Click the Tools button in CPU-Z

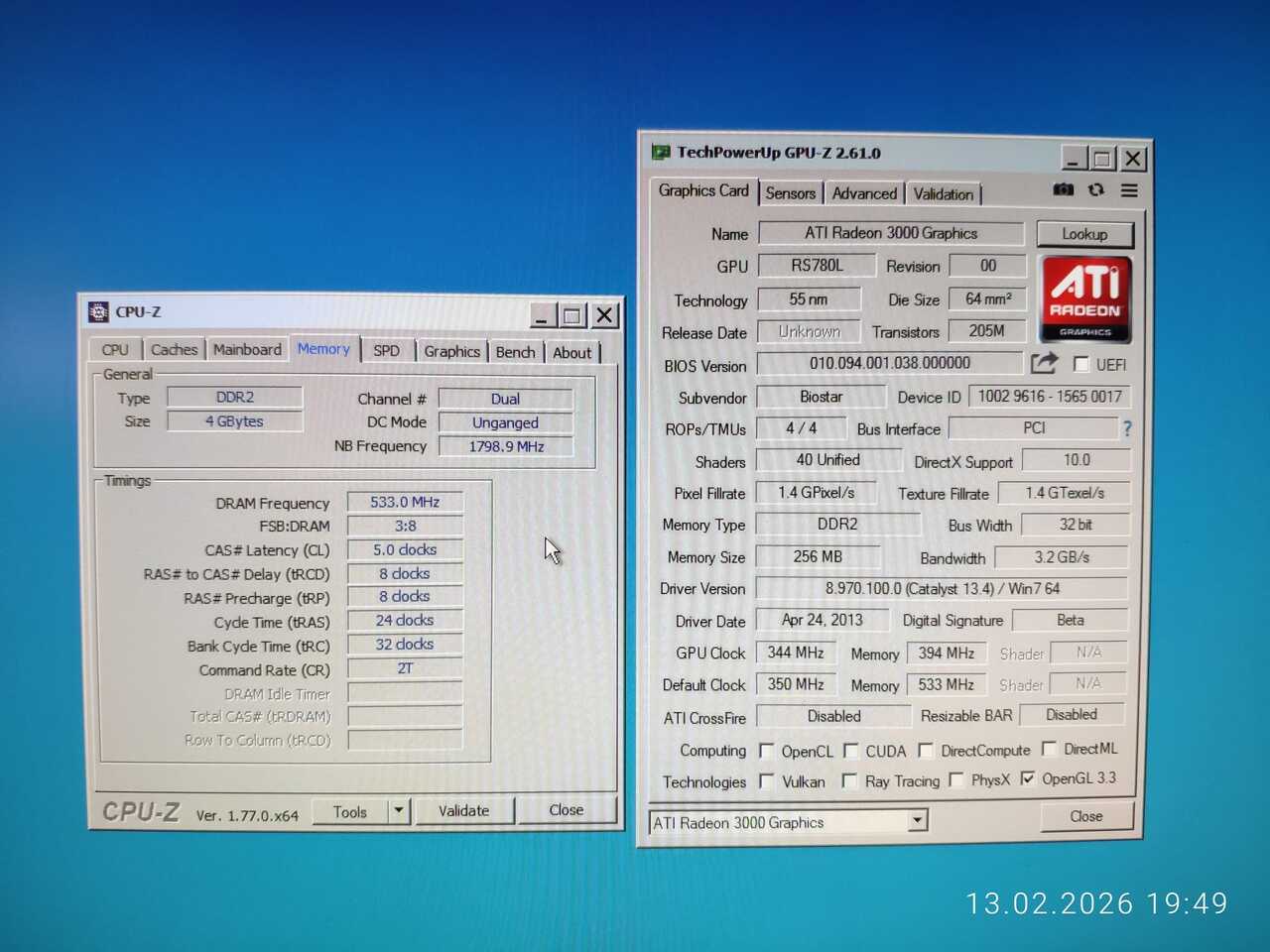pyautogui.click(x=350, y=811)
